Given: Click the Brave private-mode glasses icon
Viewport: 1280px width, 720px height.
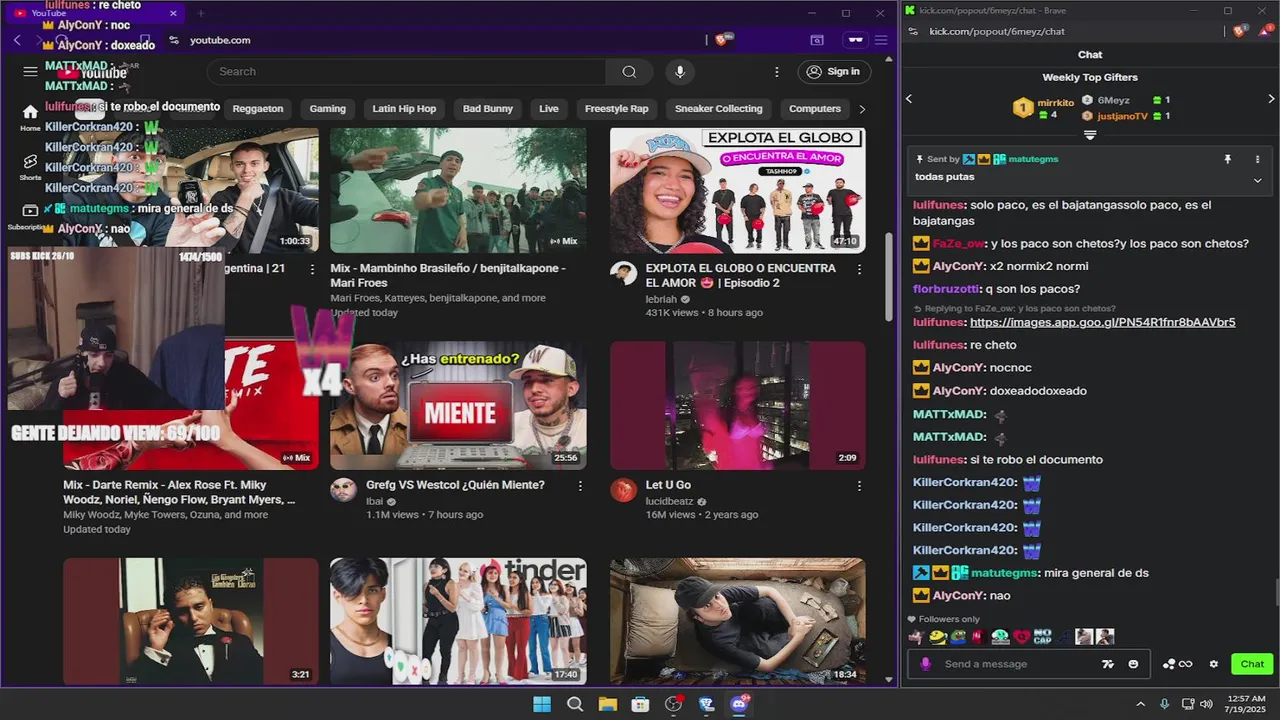Looking at the screenshot, I should click(854, 40).
